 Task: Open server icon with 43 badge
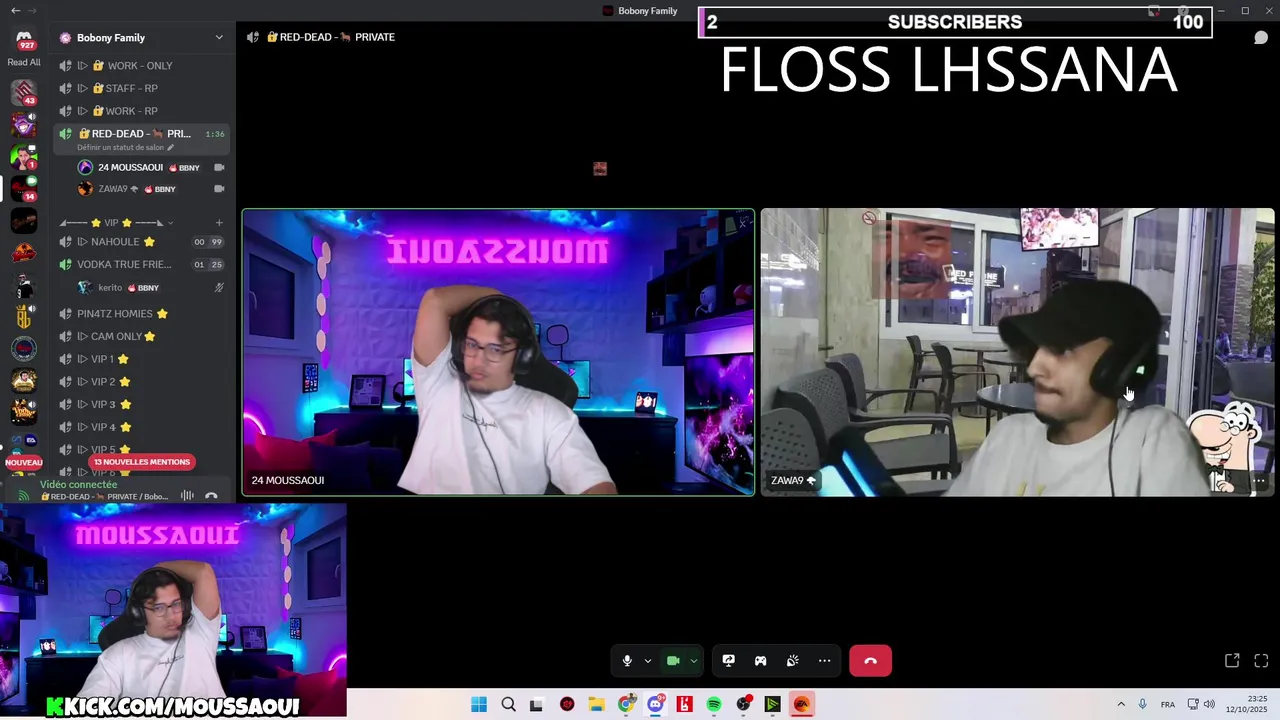click(24, 93)
